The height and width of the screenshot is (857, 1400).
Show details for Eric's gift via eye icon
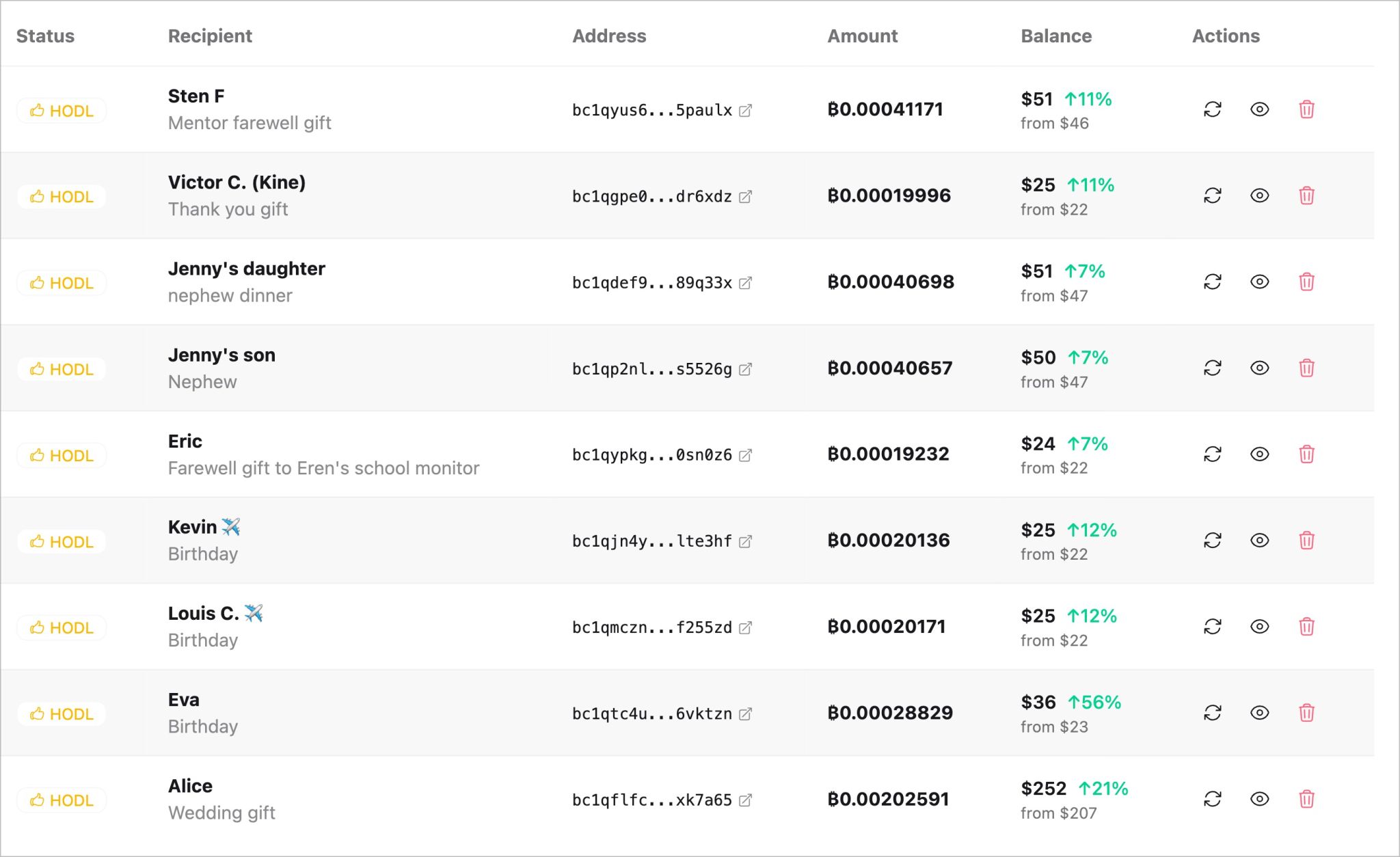1259,454
